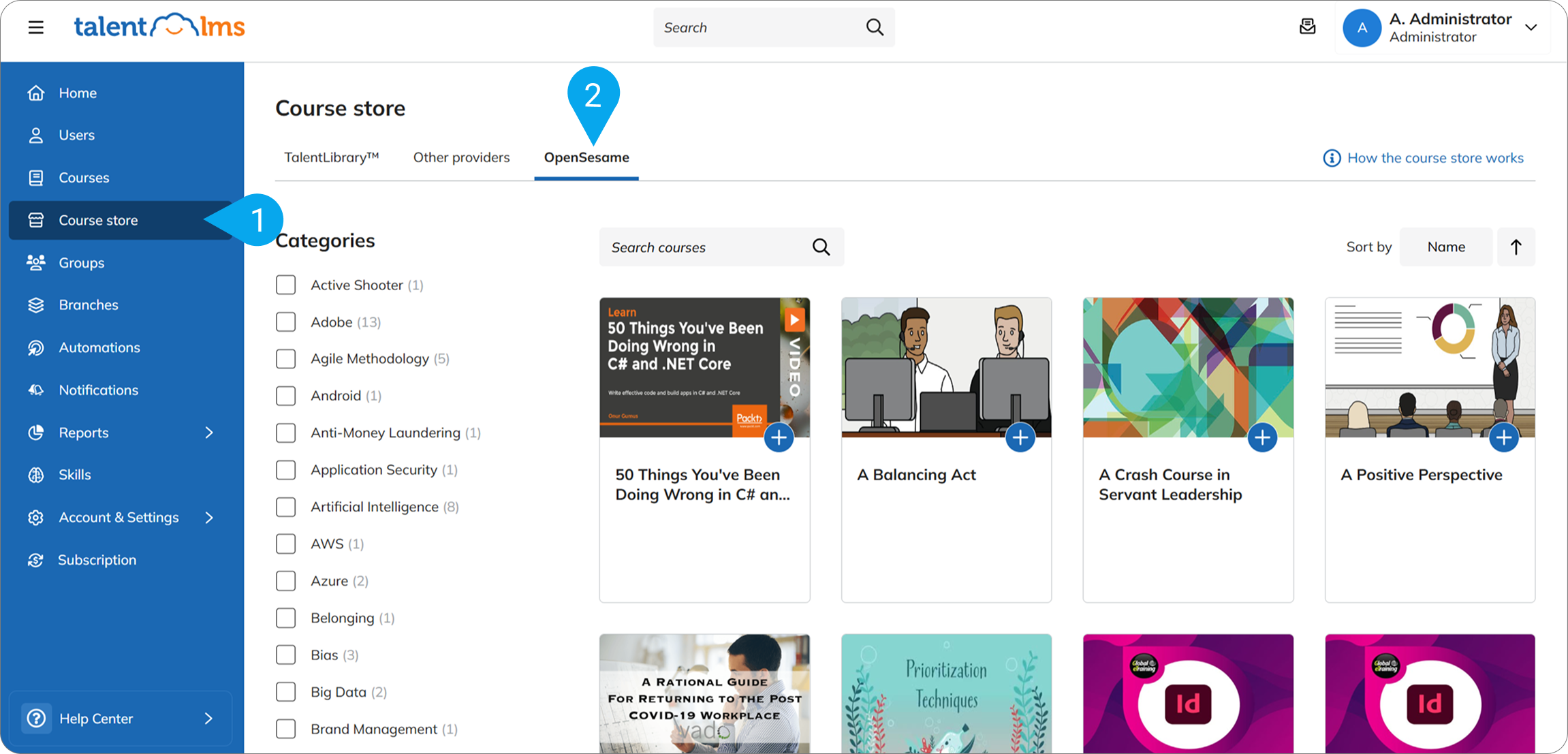This screenshot has width=1568, height=754.
Task: Check the Brand Management category
Action: click(286, 729)
